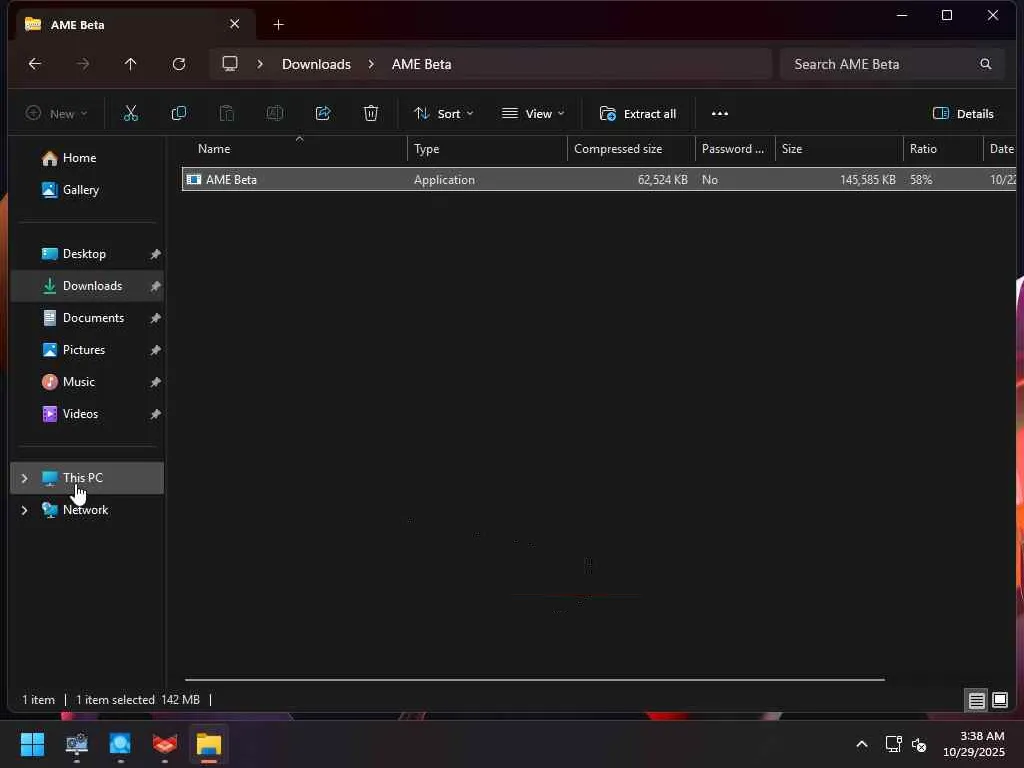Screen dimensions: 1024x768
Task: Open the Sort dropdown
Action: click(444, 114)
